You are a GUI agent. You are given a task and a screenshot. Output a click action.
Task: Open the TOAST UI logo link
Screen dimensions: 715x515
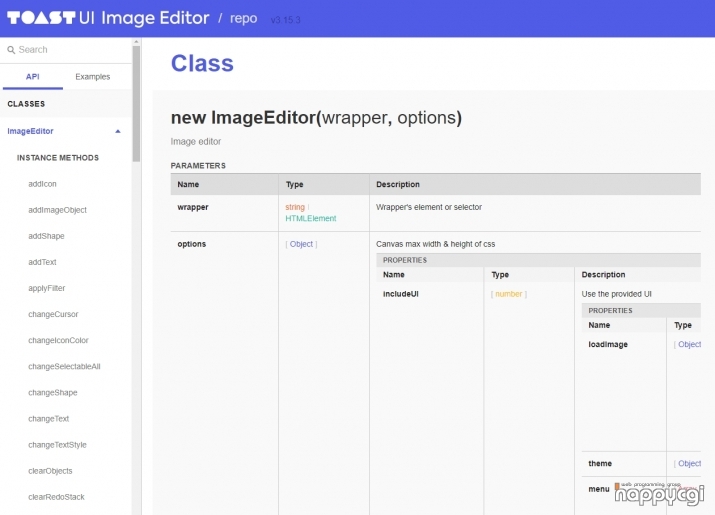coord(41,18)
